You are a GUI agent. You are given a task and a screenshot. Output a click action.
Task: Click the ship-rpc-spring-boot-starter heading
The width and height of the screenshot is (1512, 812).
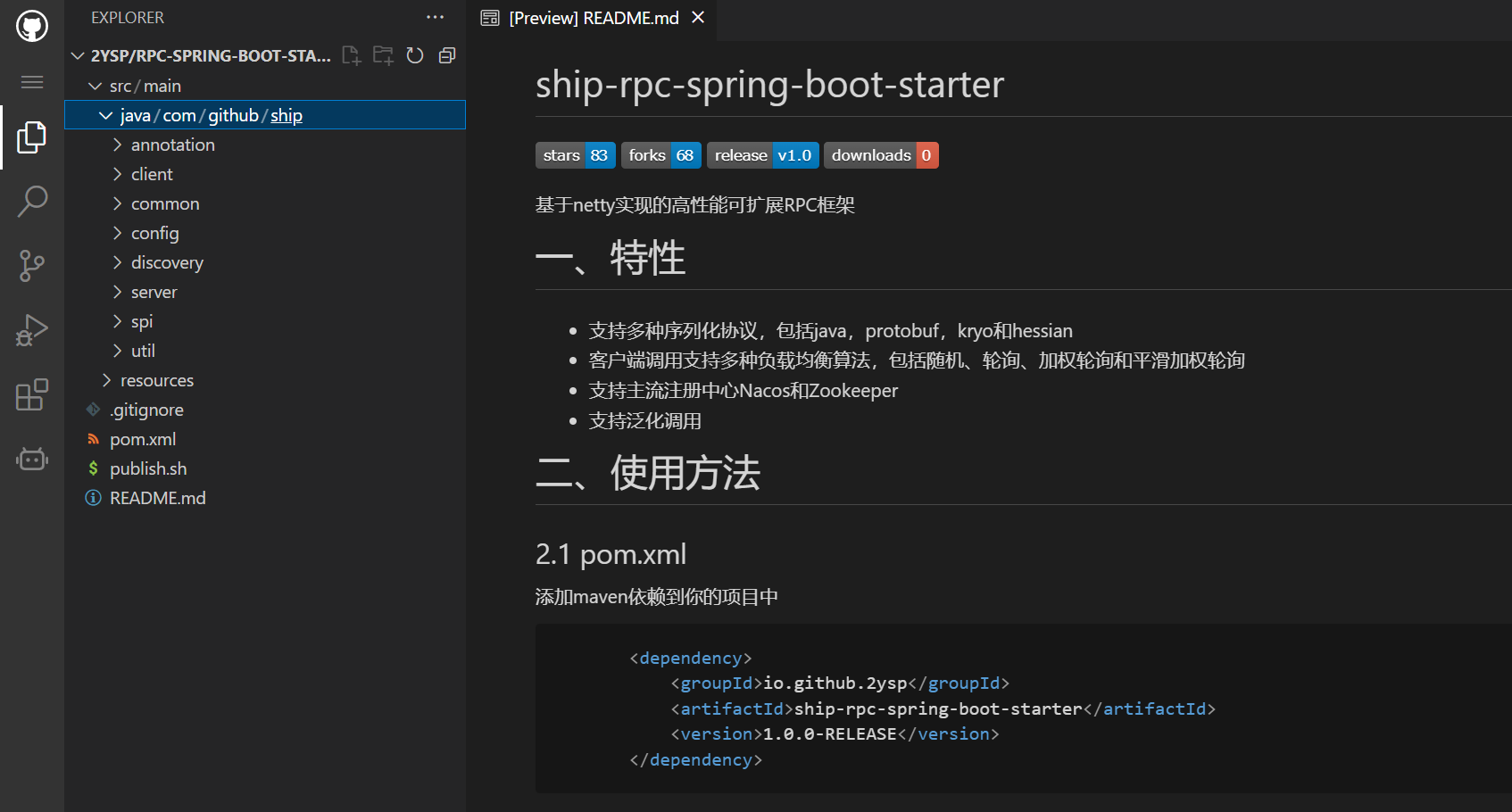769,85
